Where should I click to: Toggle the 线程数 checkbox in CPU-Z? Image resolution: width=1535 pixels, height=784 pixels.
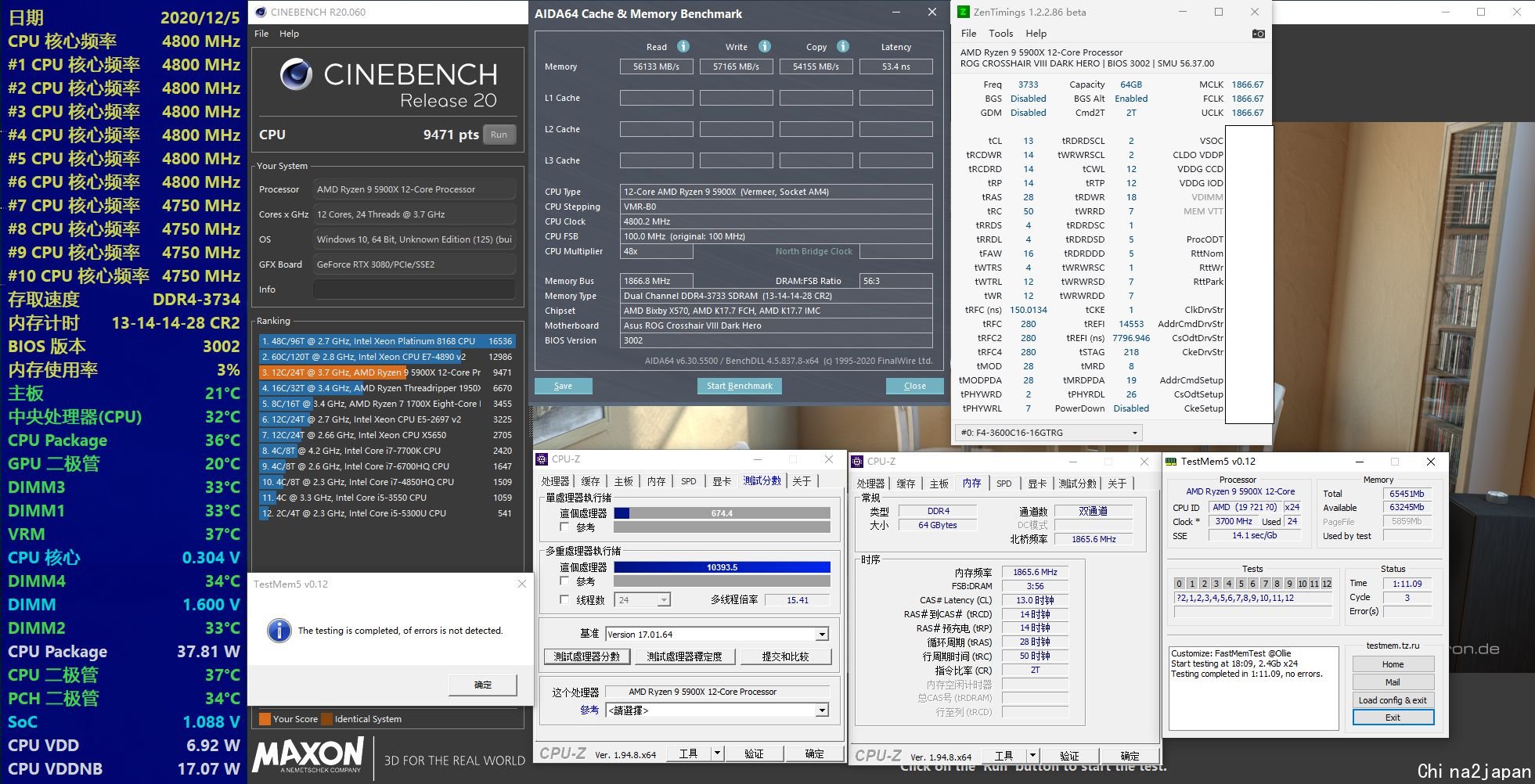(564, 600)
